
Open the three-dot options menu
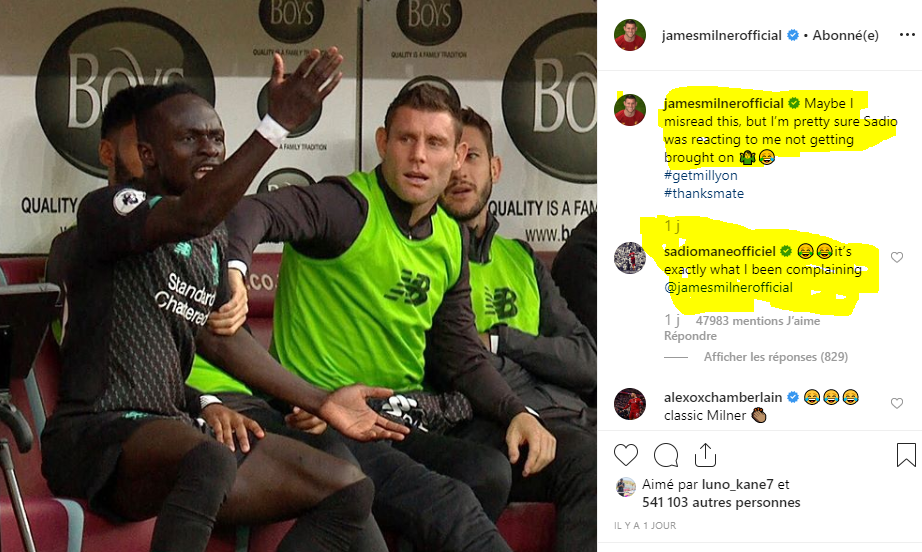click(x=907, y=35)
